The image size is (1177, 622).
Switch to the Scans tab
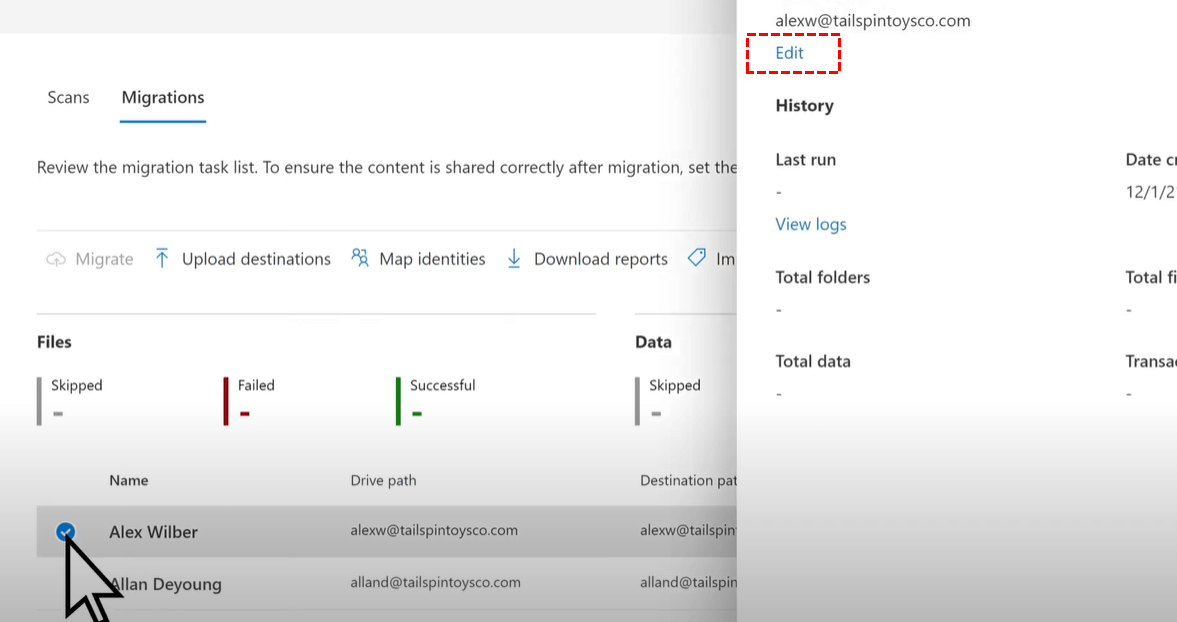click(x=68, y=97)
